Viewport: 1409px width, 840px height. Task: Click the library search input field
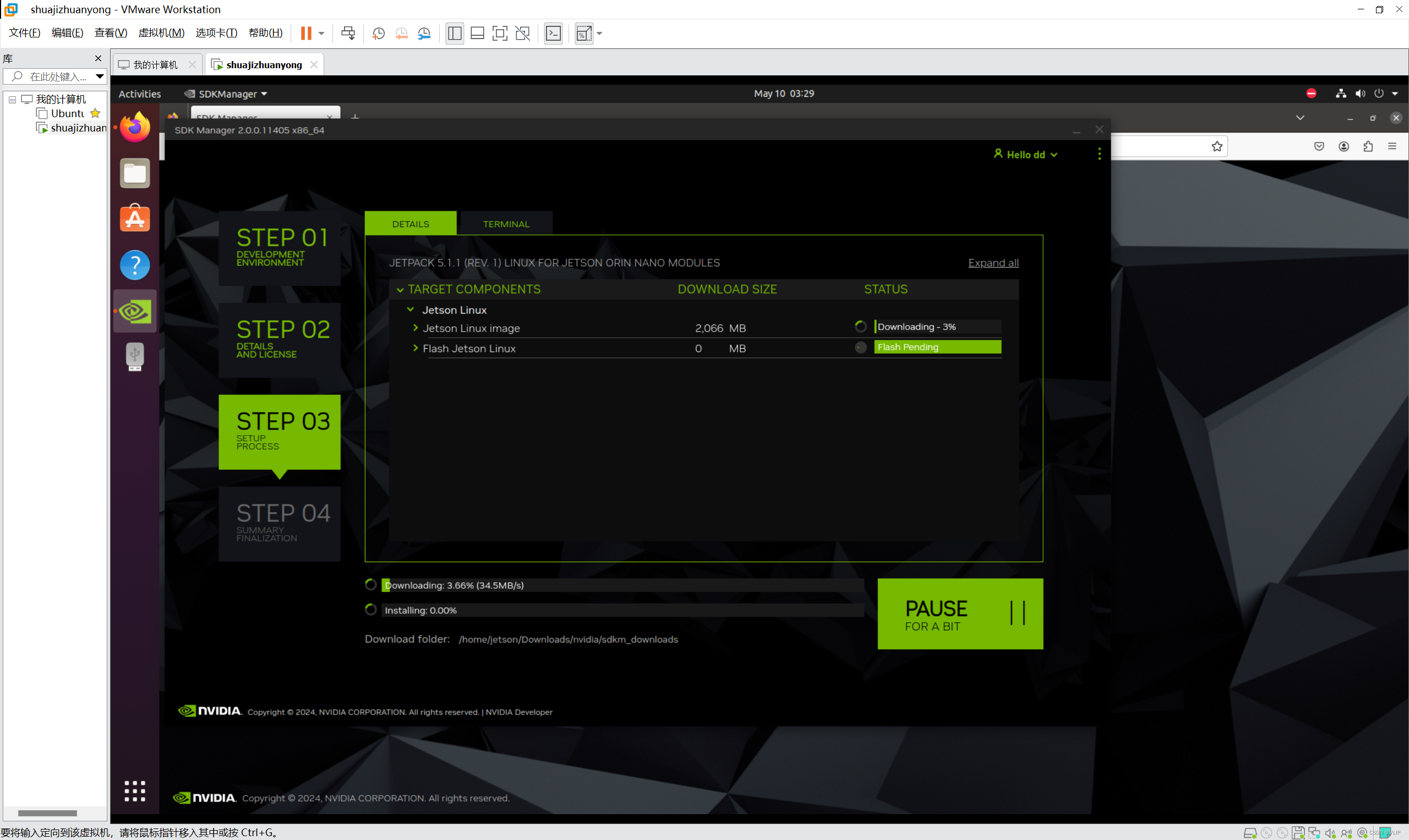pos(55,76)
